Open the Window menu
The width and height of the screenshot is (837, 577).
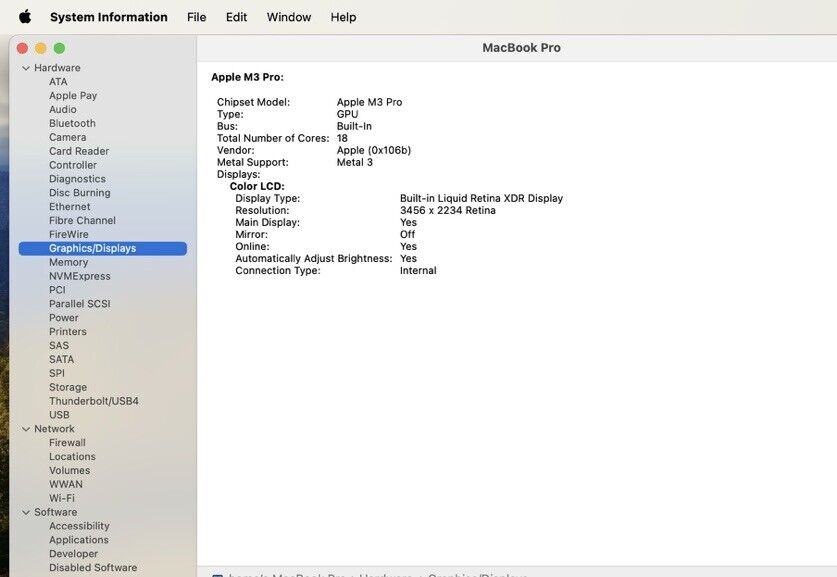(x=288, y=17)
